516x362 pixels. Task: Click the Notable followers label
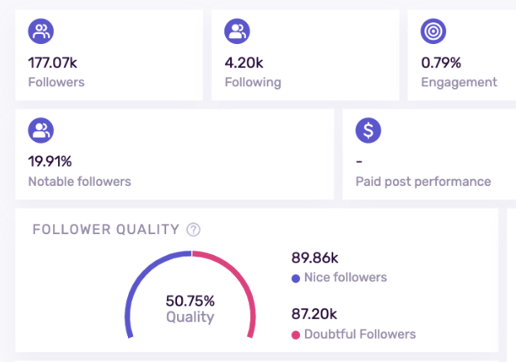pyautogui.click(x=80, y=182)
